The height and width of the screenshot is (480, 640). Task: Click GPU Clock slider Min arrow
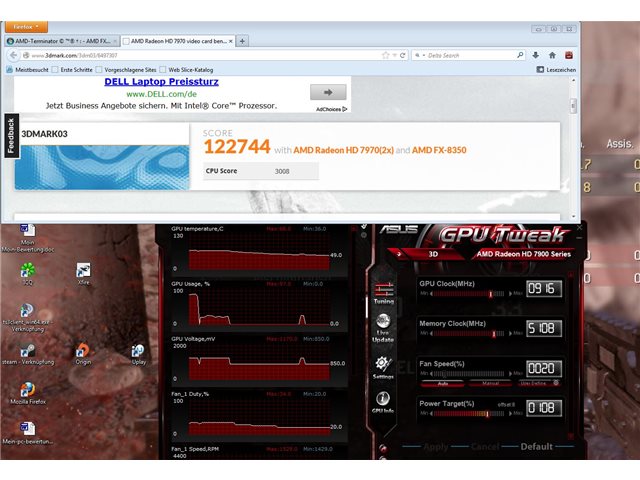click(431, 293)
